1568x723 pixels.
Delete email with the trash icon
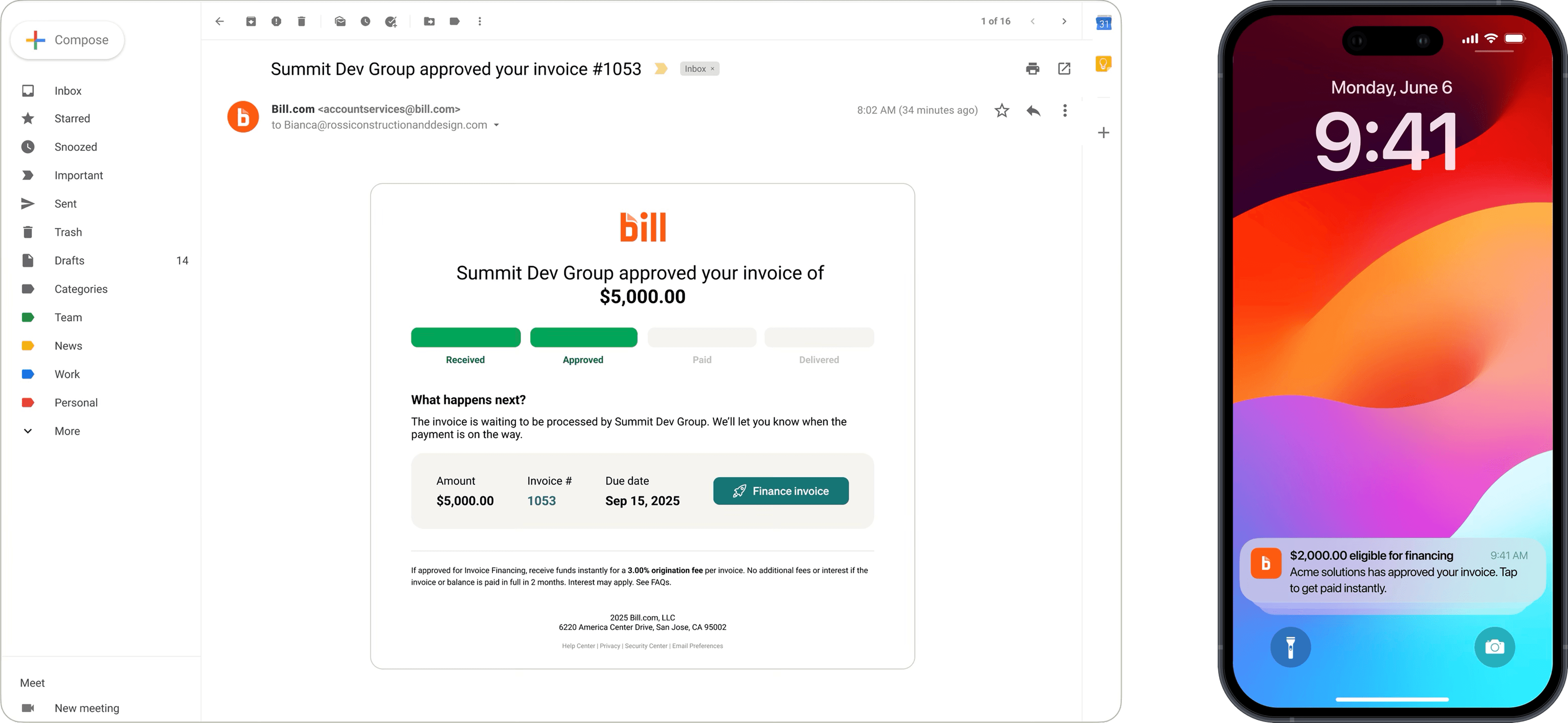click(301, 21)
